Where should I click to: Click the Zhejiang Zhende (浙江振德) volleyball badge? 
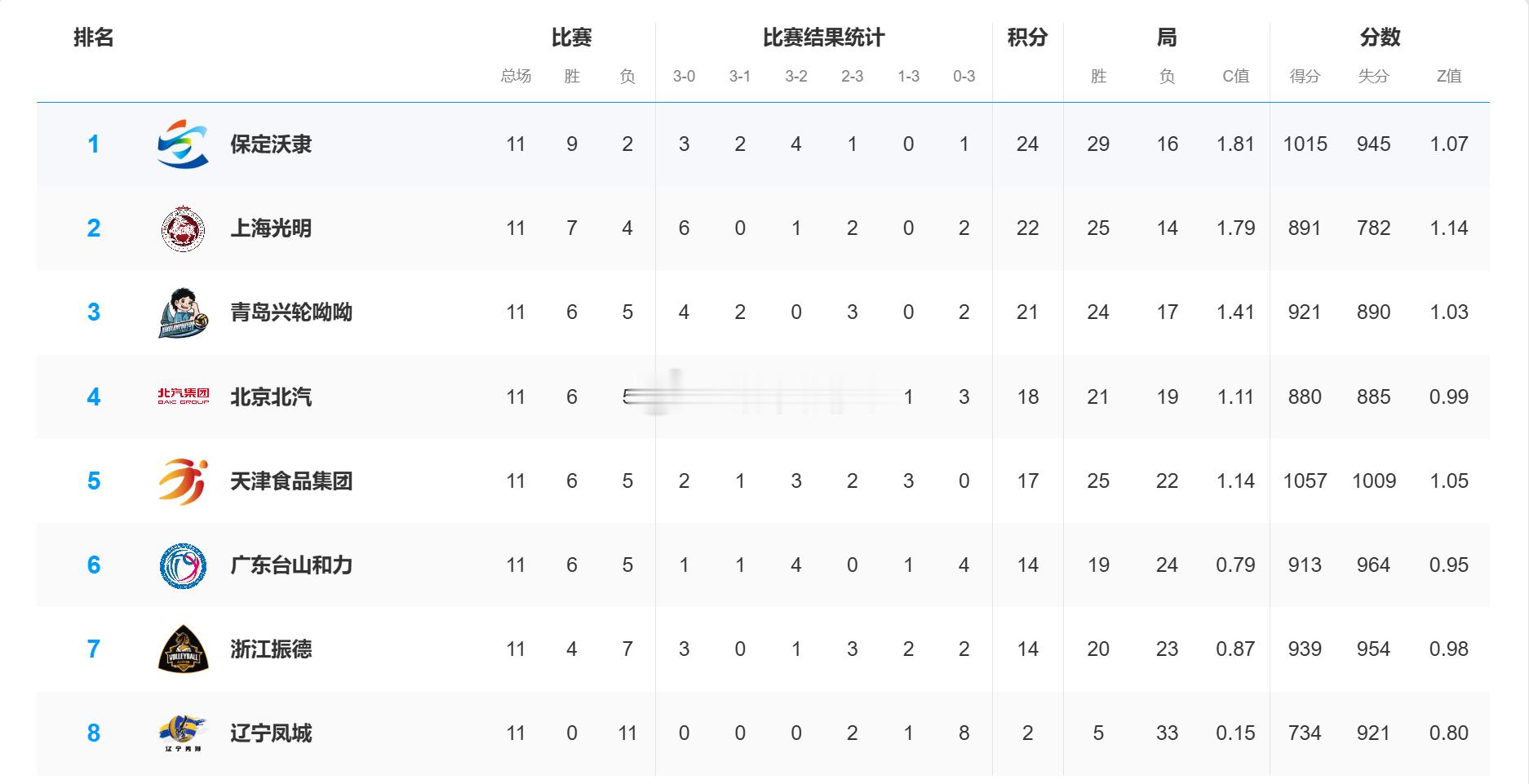[183, 649]
